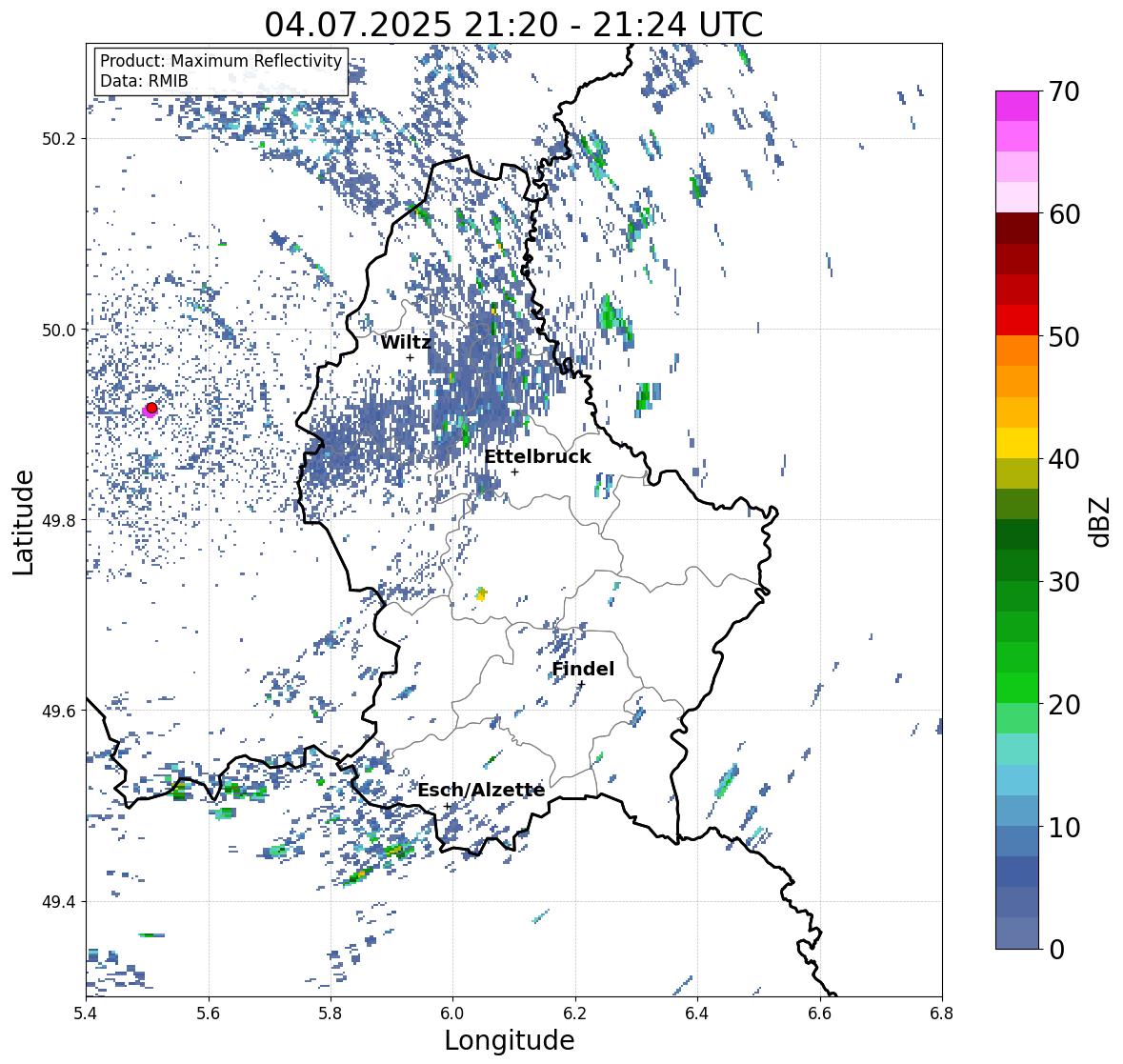Click the 50 label on the colorbar

click(1063, 337)
